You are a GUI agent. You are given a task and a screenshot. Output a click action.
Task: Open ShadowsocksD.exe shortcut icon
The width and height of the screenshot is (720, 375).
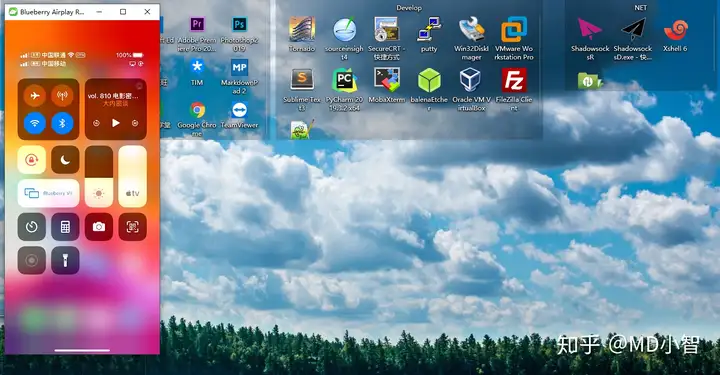point(633,39)
